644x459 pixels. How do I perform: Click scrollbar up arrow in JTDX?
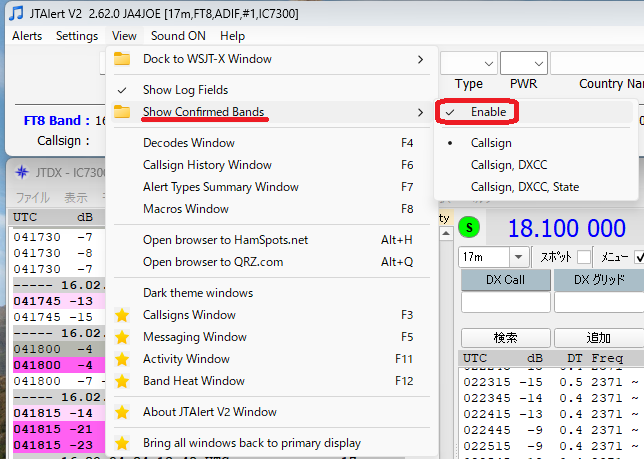point(446,234)
